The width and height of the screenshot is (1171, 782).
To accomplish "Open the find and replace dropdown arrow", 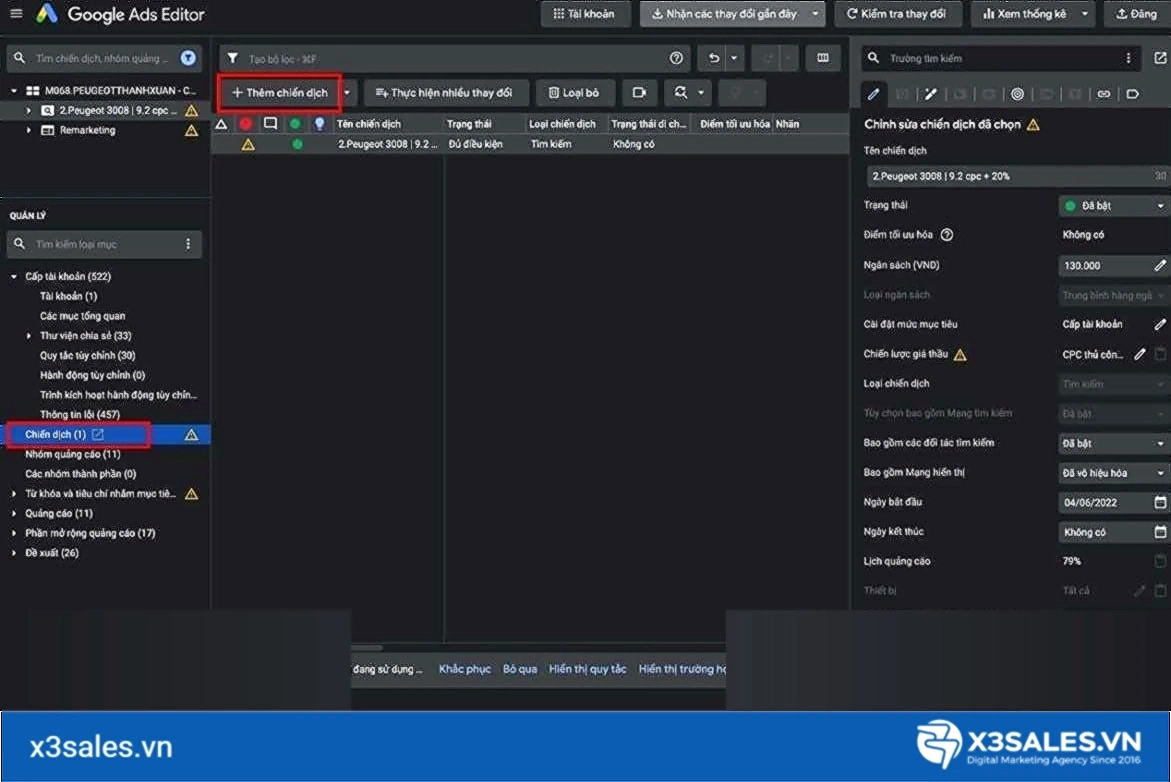I will pyautogui.click(x=701, y=93).
